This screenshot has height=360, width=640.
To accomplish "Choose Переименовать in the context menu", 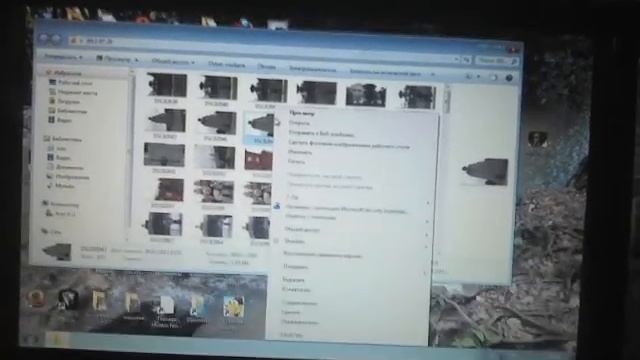I will (300, 322).
